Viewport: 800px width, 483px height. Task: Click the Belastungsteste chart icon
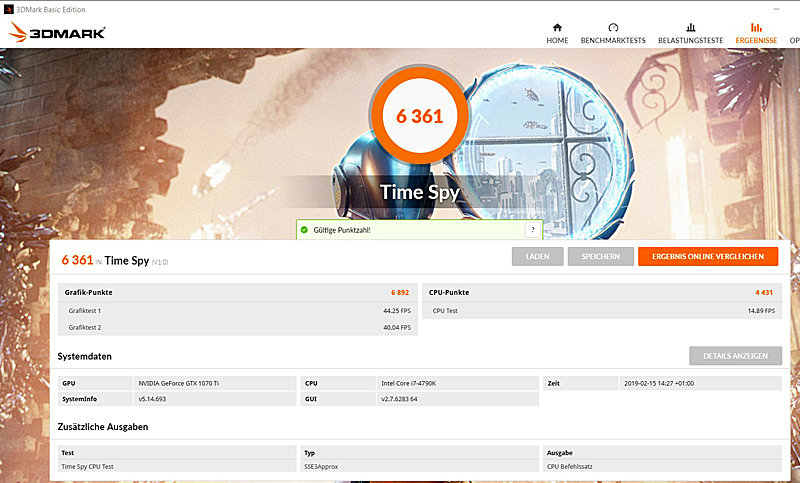click(691, 27)
